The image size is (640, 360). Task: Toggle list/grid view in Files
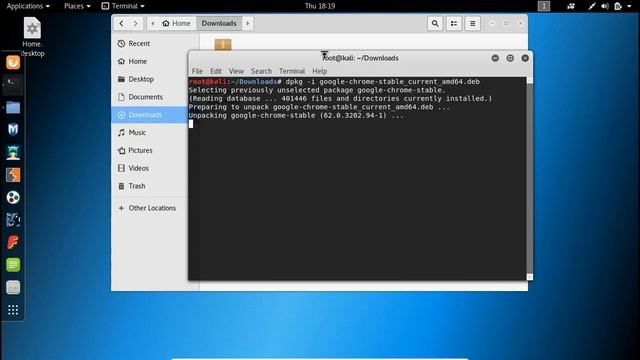click(454, 23)
